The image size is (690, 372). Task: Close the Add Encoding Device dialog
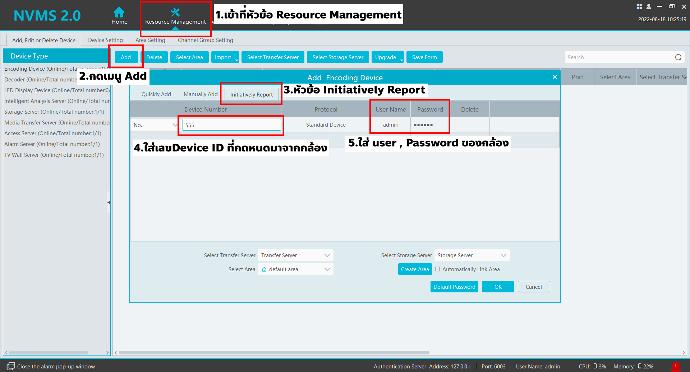coord(554,77)
